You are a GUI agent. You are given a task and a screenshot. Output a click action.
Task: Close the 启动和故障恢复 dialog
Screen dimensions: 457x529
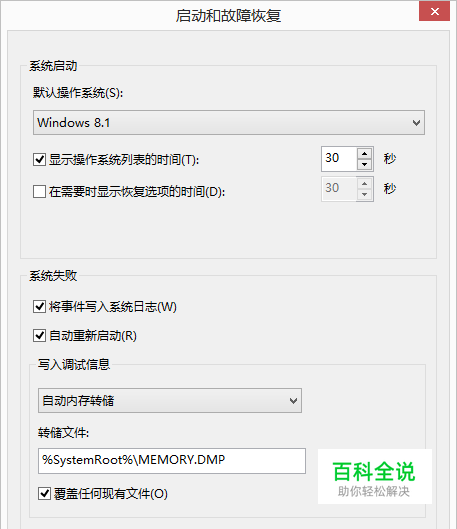coord(434,11)
